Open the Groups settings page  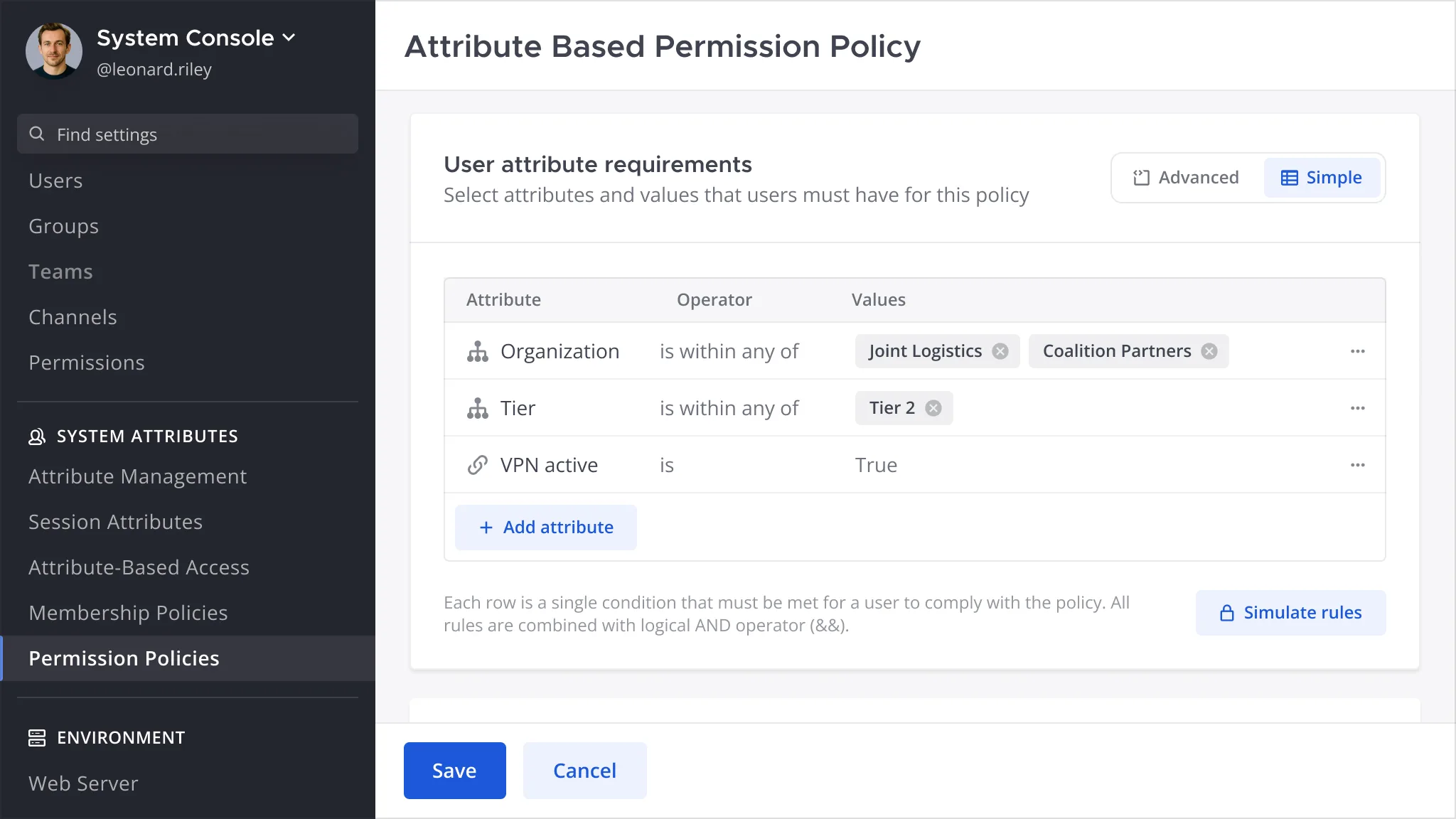63,226
